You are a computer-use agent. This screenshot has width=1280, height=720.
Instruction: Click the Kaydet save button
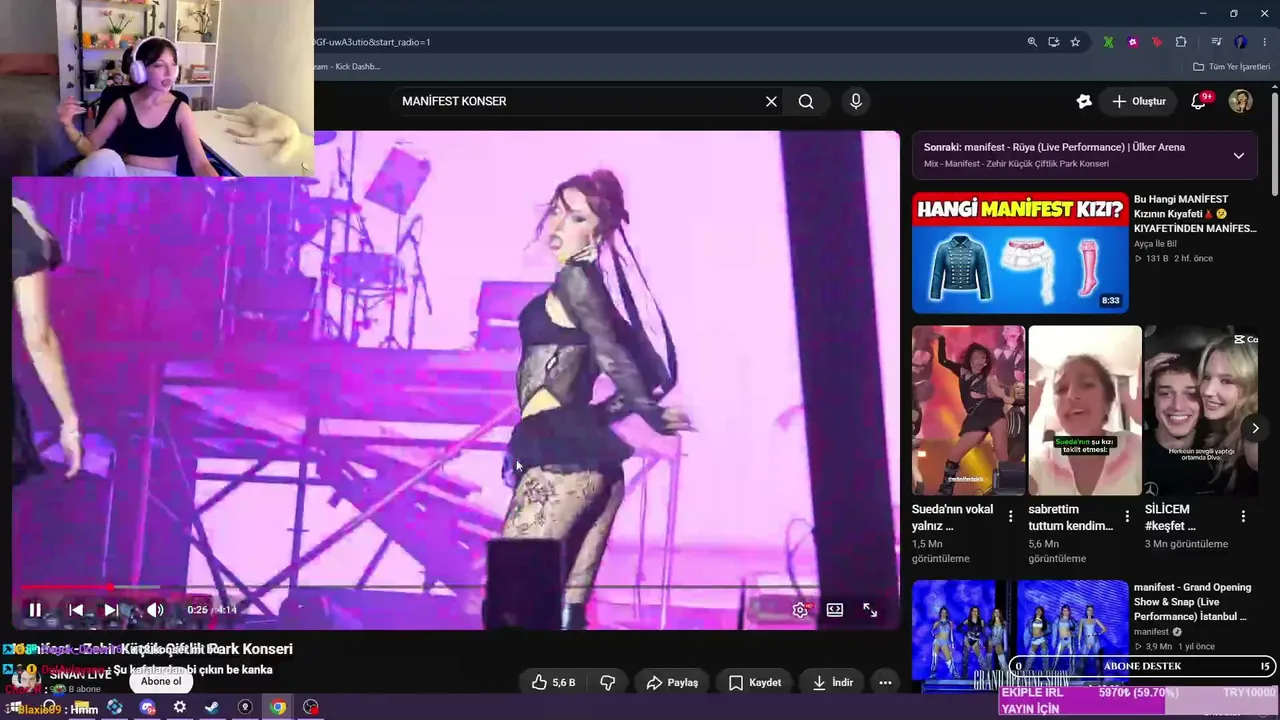pos(755,682)
